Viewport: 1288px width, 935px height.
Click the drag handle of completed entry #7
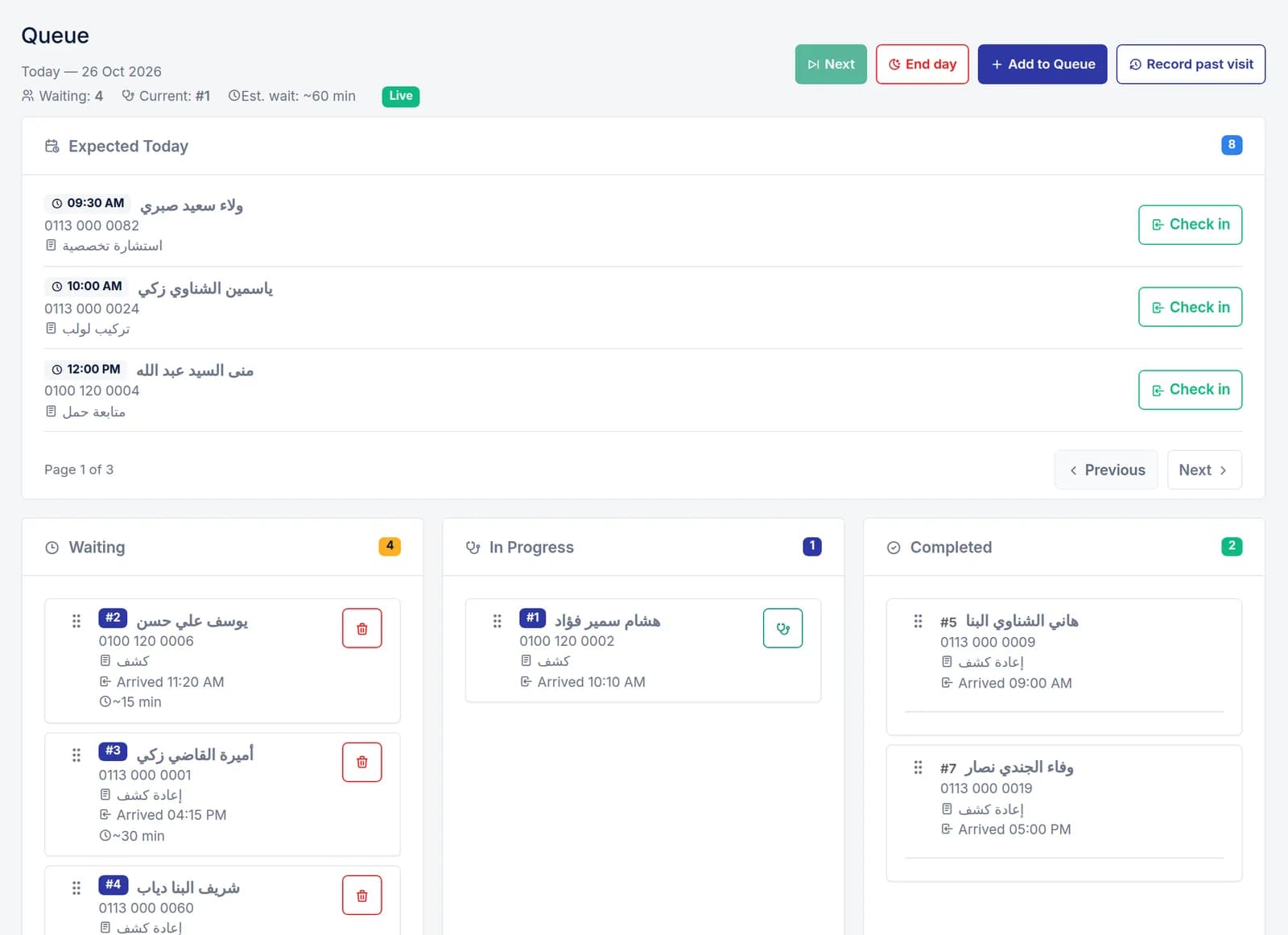coord(918,767)
